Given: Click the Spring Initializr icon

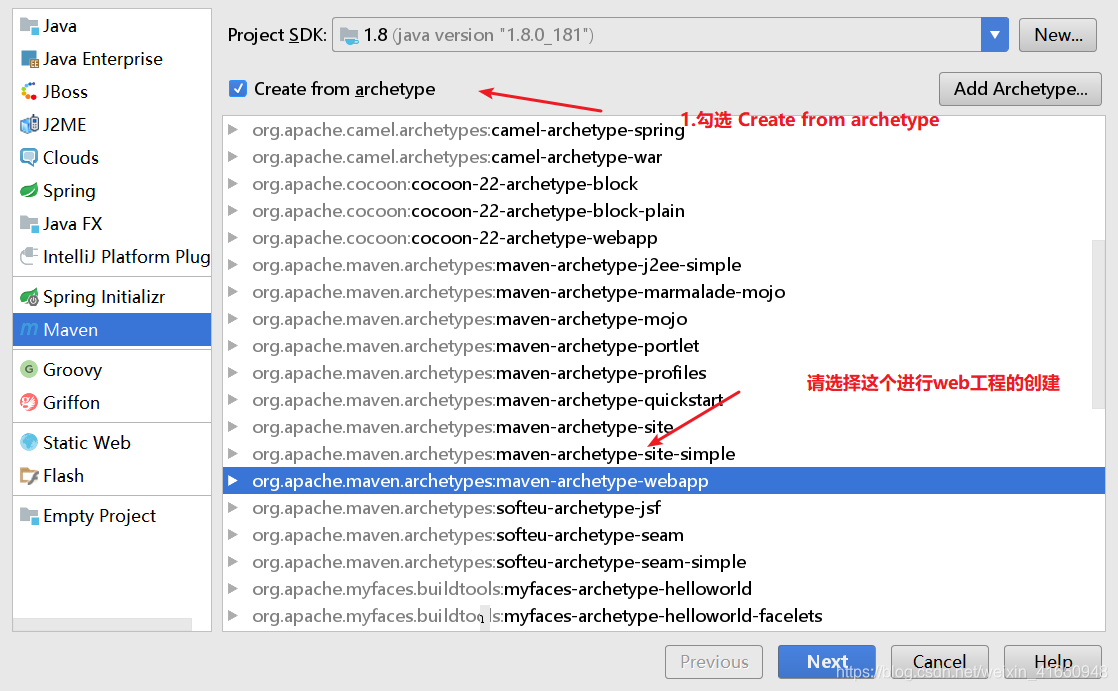Looking at the screenshot, I should 29,297.
